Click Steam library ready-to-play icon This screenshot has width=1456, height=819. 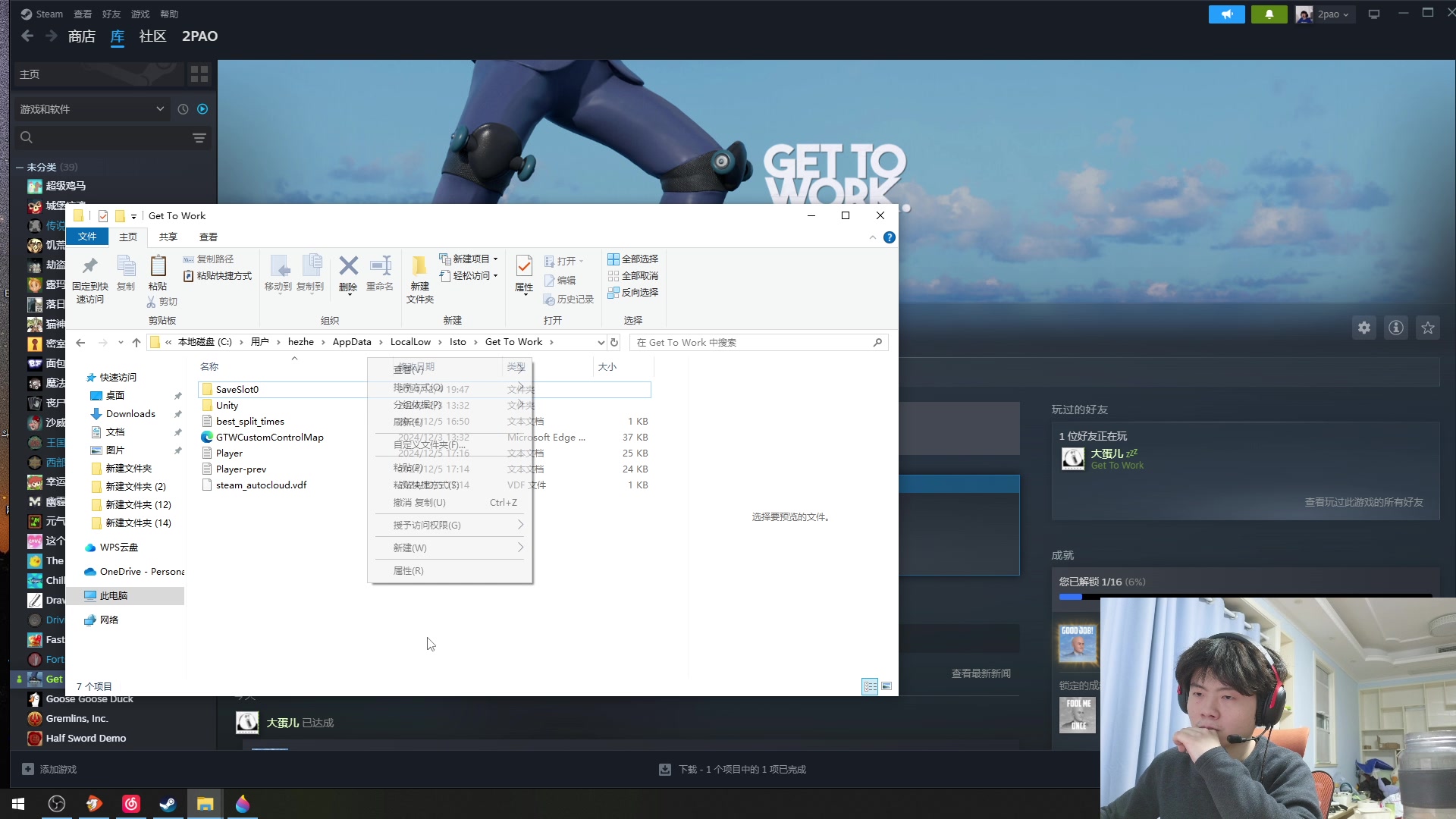pos(202,109)
